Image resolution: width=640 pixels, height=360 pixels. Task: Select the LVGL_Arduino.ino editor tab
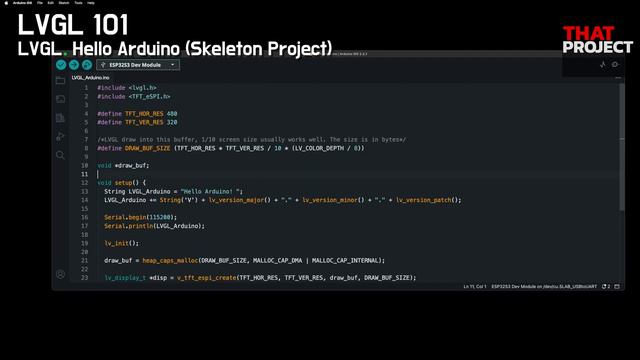(x=91, y=78)
